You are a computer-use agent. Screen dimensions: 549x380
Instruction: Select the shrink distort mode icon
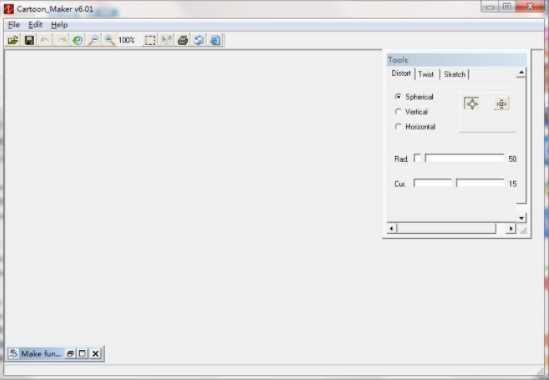pos(501,104)
